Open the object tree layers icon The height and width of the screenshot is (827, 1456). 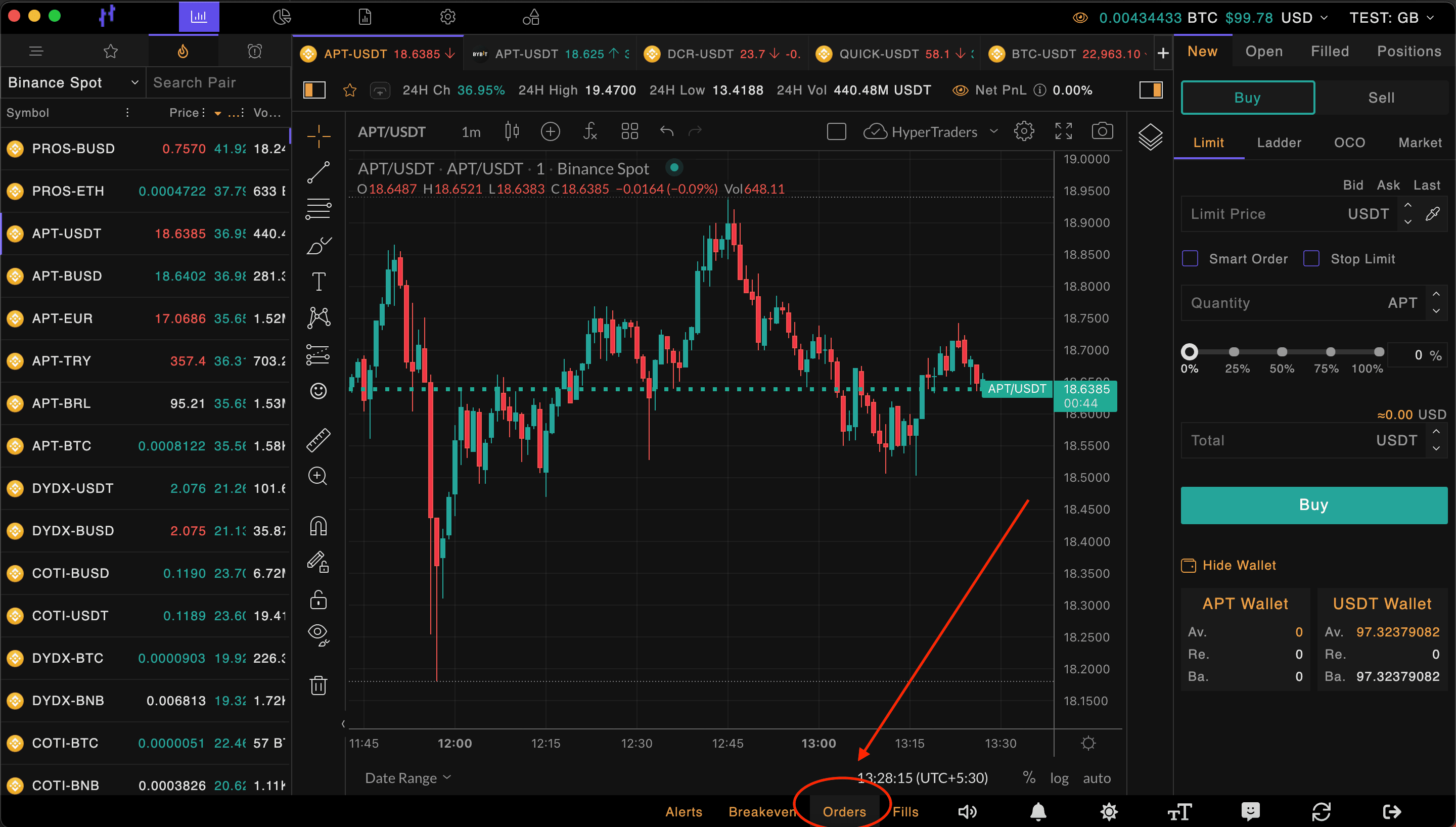click(x=1151, y=136)
